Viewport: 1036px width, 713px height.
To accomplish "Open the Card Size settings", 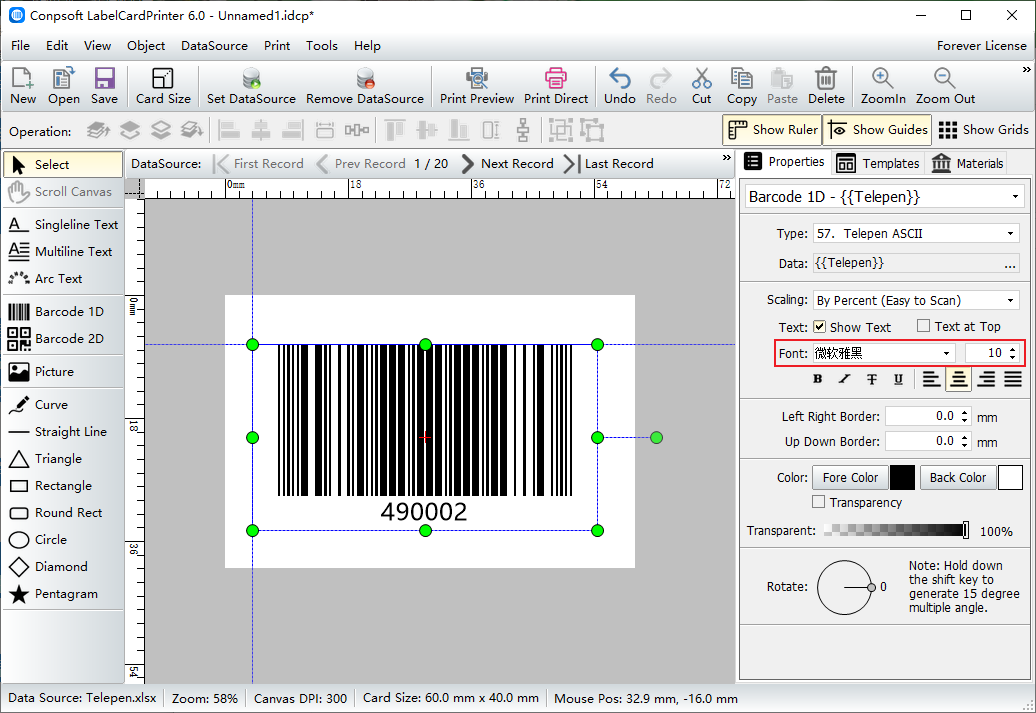I will 163,86.
